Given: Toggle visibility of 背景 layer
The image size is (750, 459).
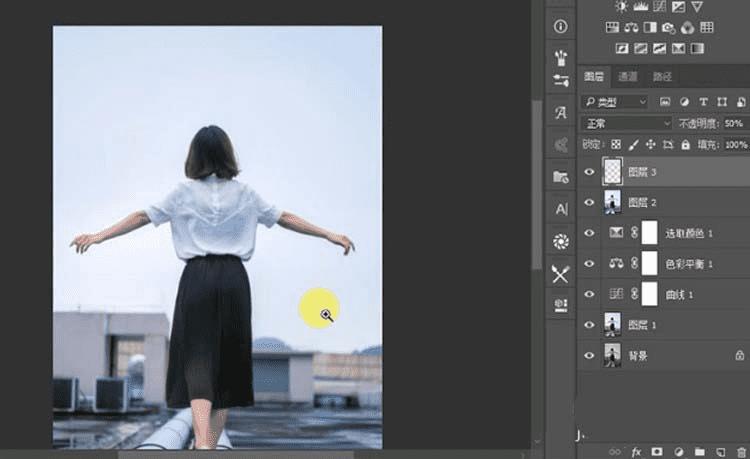Looking at the screenshot, I should [589, 355].
